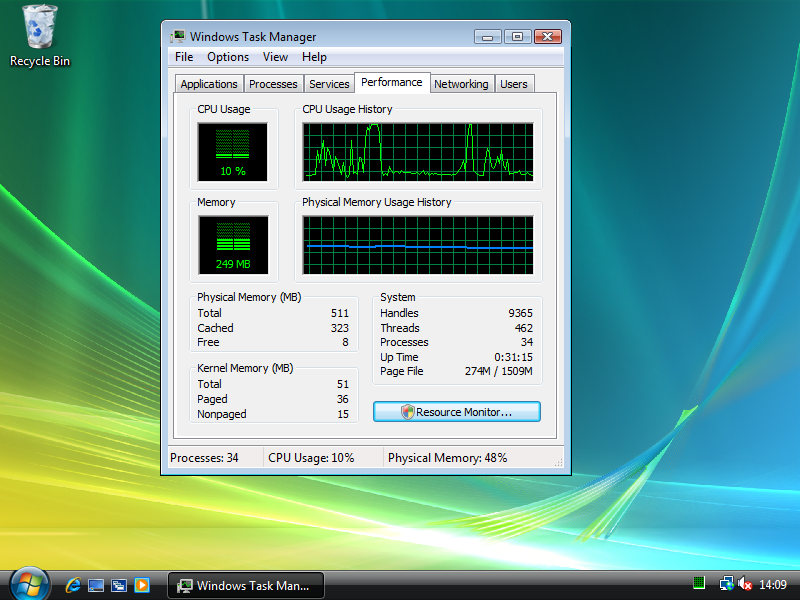Click the Resource Monitor button

click(457, 412)
